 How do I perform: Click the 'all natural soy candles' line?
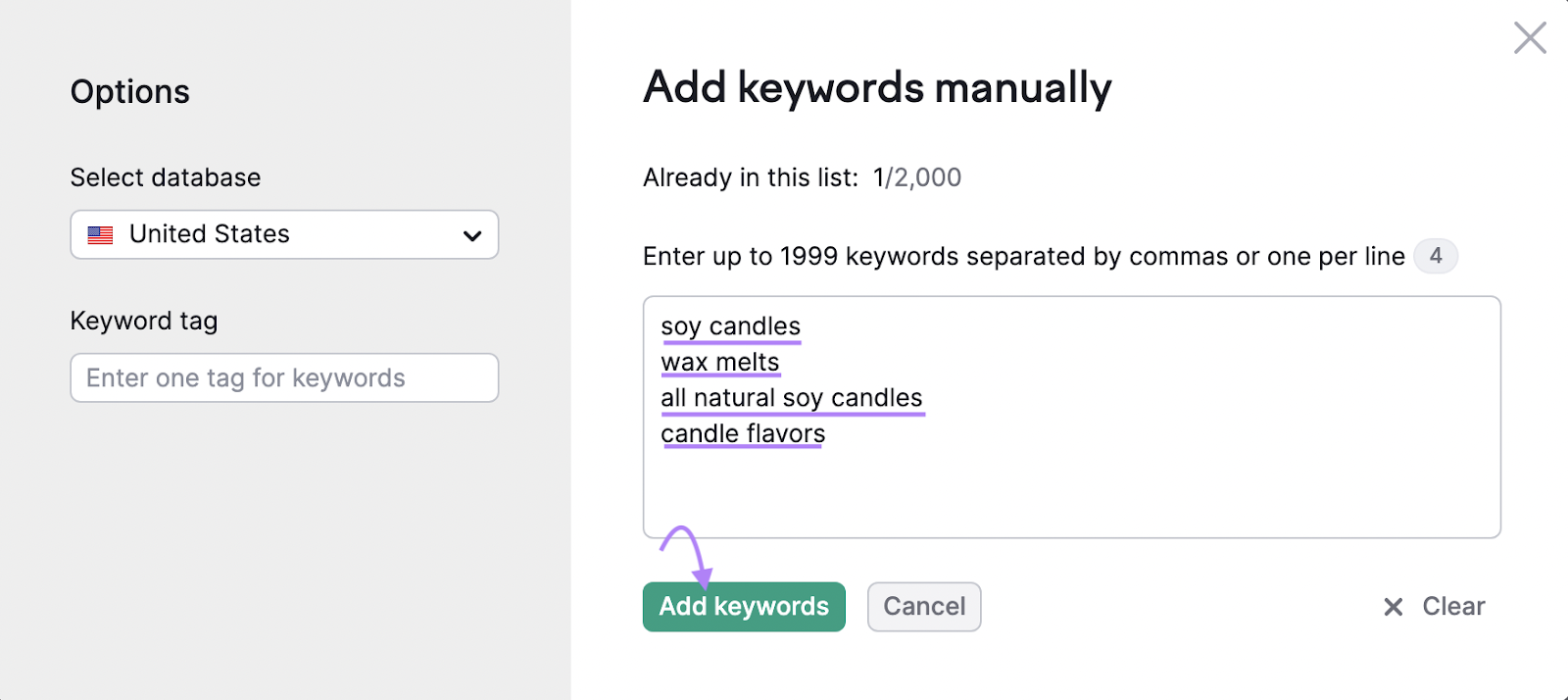[x=792, y=398]
